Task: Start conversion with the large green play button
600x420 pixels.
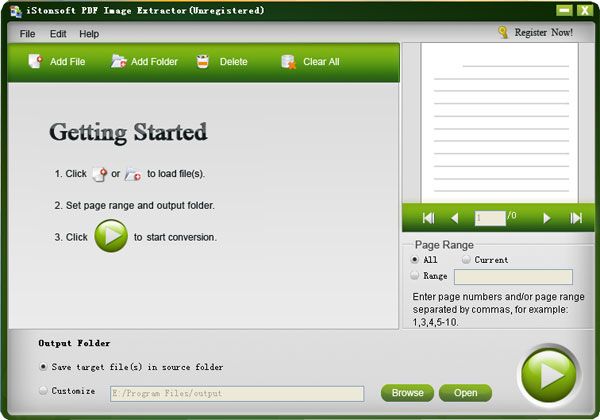Action: (x=549, y=375)
